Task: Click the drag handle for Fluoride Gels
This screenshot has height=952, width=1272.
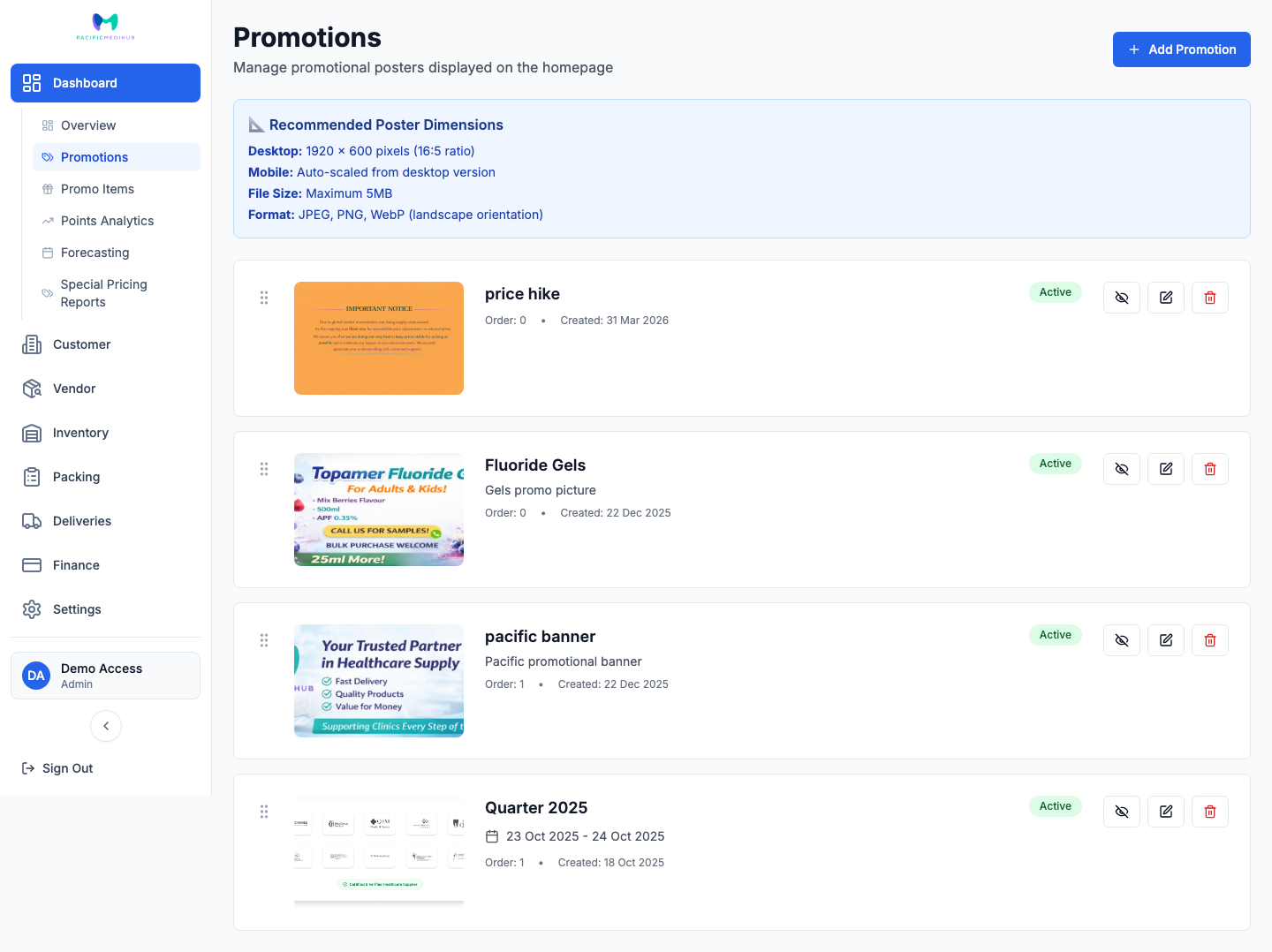Action: pos(264,469)
